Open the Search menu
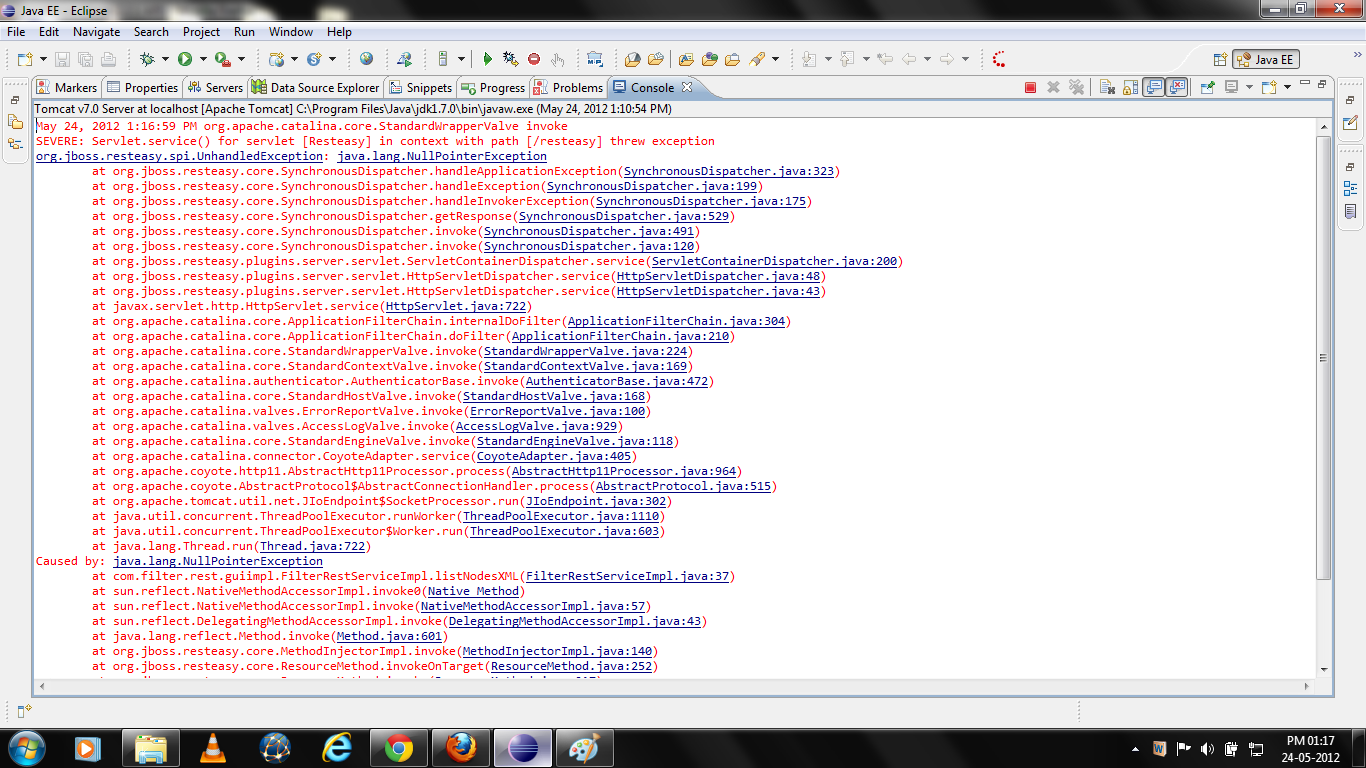Image resolution: width=1366 pixels, height=768 pixels. click(x=151, y=32)
